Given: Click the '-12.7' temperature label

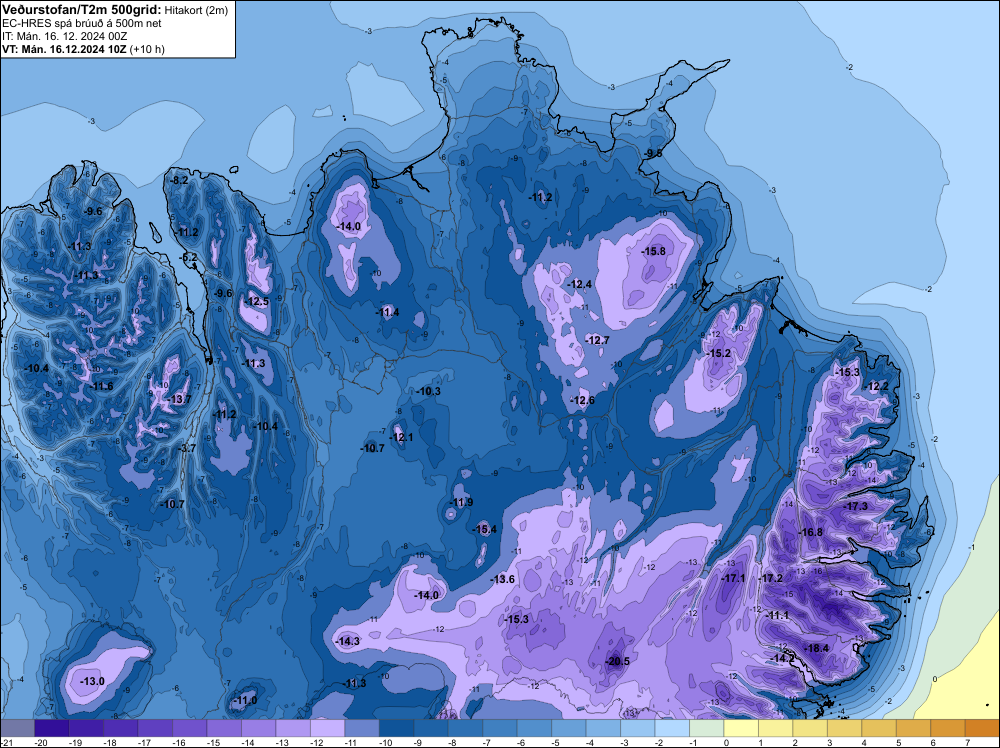Looking at the screenshot, I should point(598,341).
